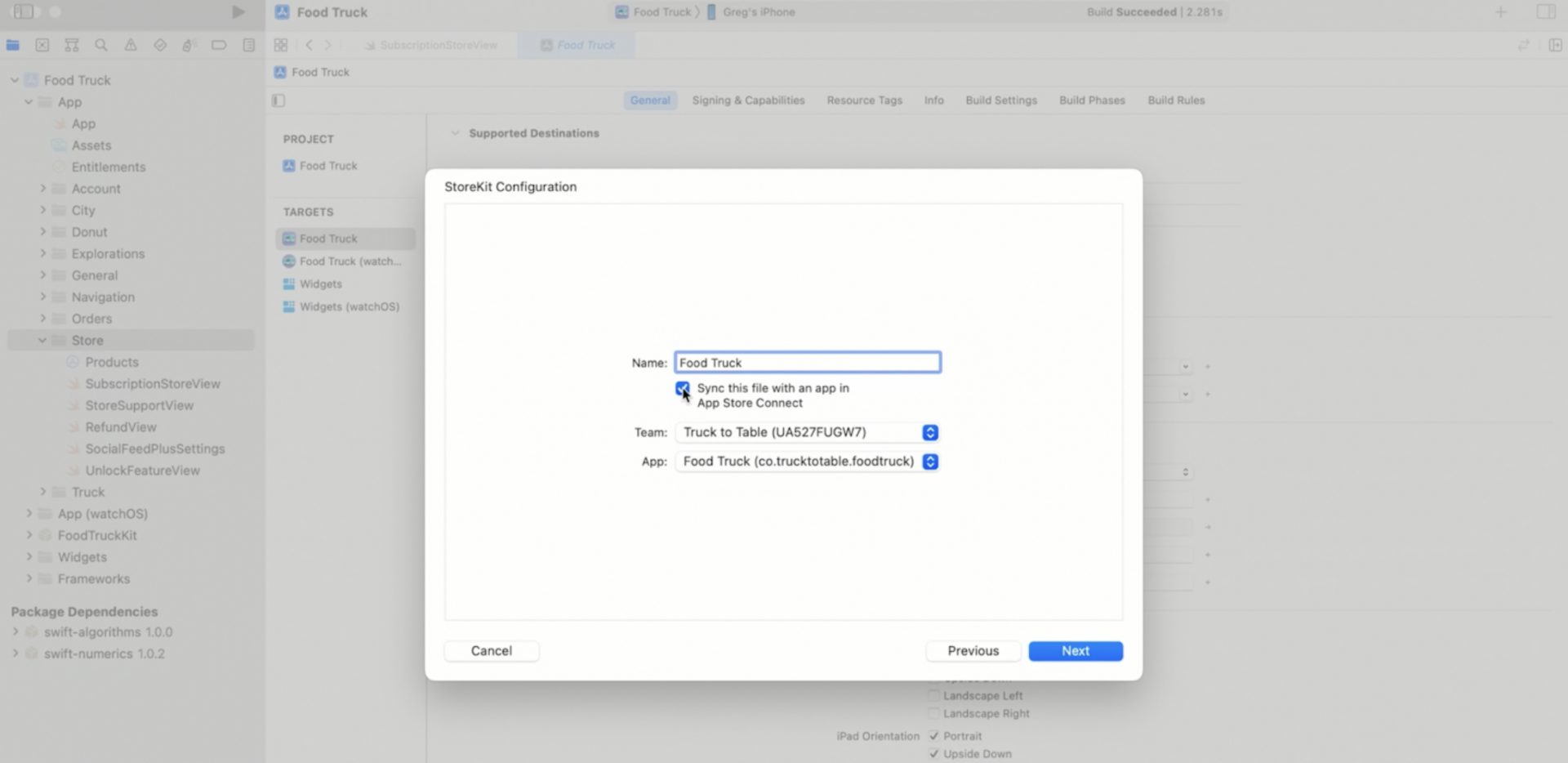Viewport: 1568px width, 763px height.
Task: Click the Name text field
Action: click(x=808, y=363)
